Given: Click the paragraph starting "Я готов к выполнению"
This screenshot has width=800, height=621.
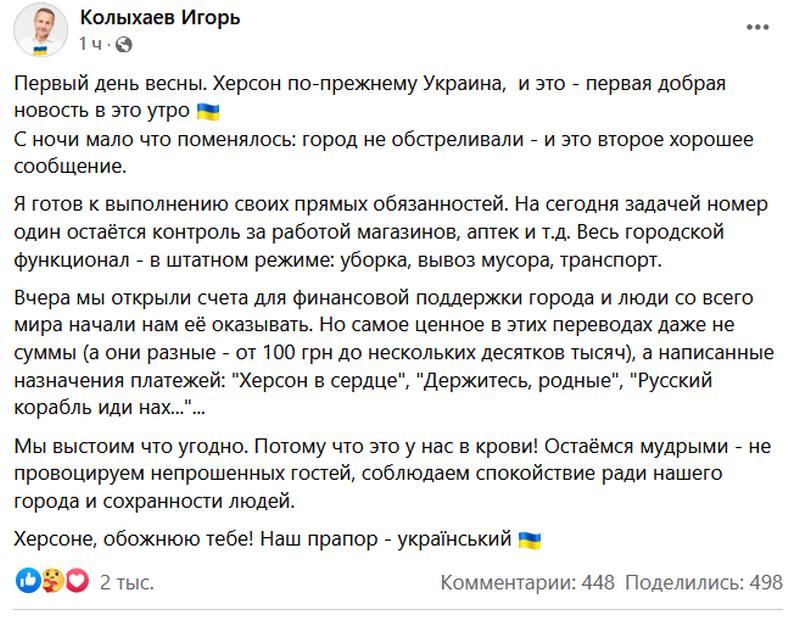Looking at the screenshot, I should (x=390, y=232).
